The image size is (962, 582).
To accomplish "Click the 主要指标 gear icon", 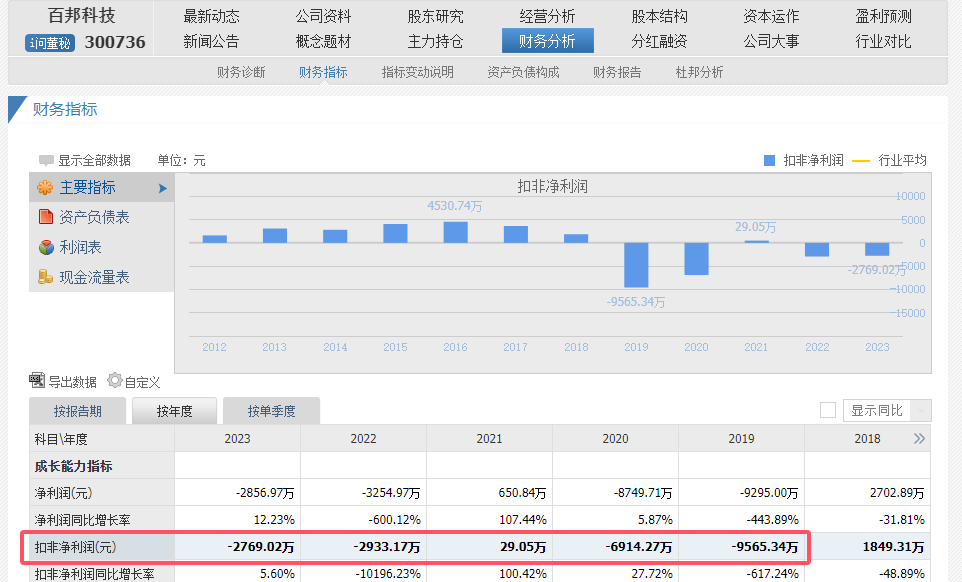I will pos(45,188).
